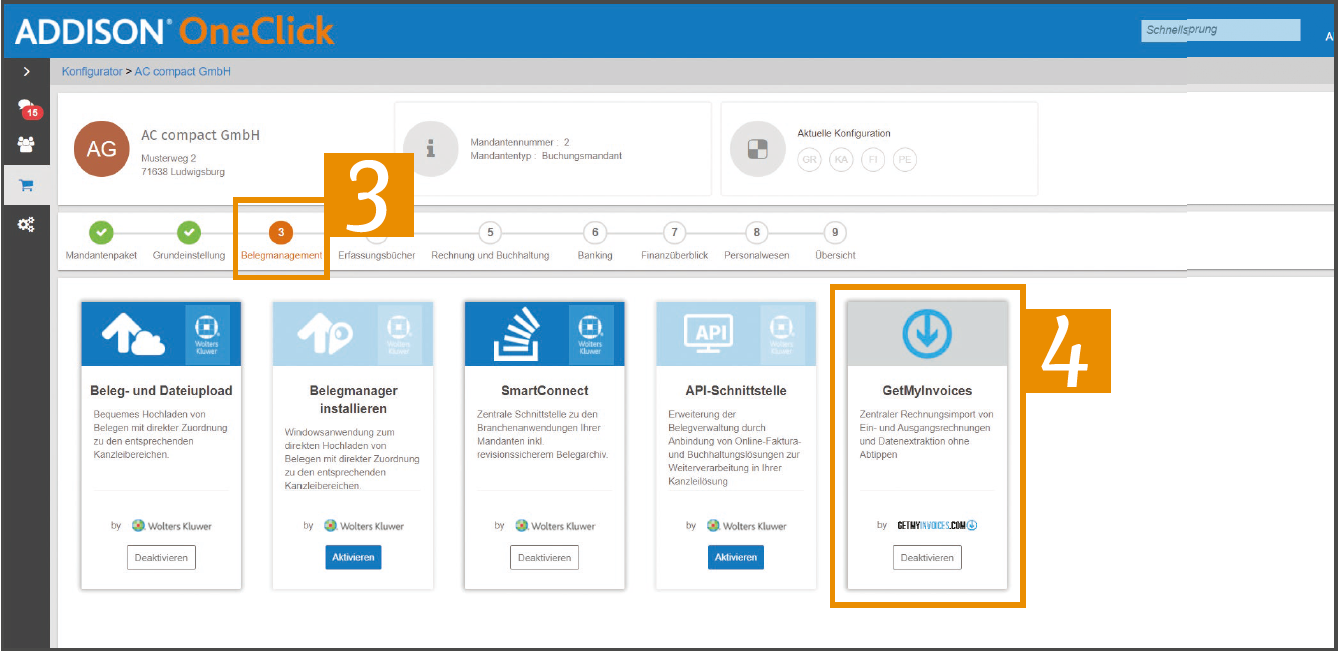This screenshot has width=1338, height=651.
Task: Open the users group icon in sidebar
Action: pos(26,144)
